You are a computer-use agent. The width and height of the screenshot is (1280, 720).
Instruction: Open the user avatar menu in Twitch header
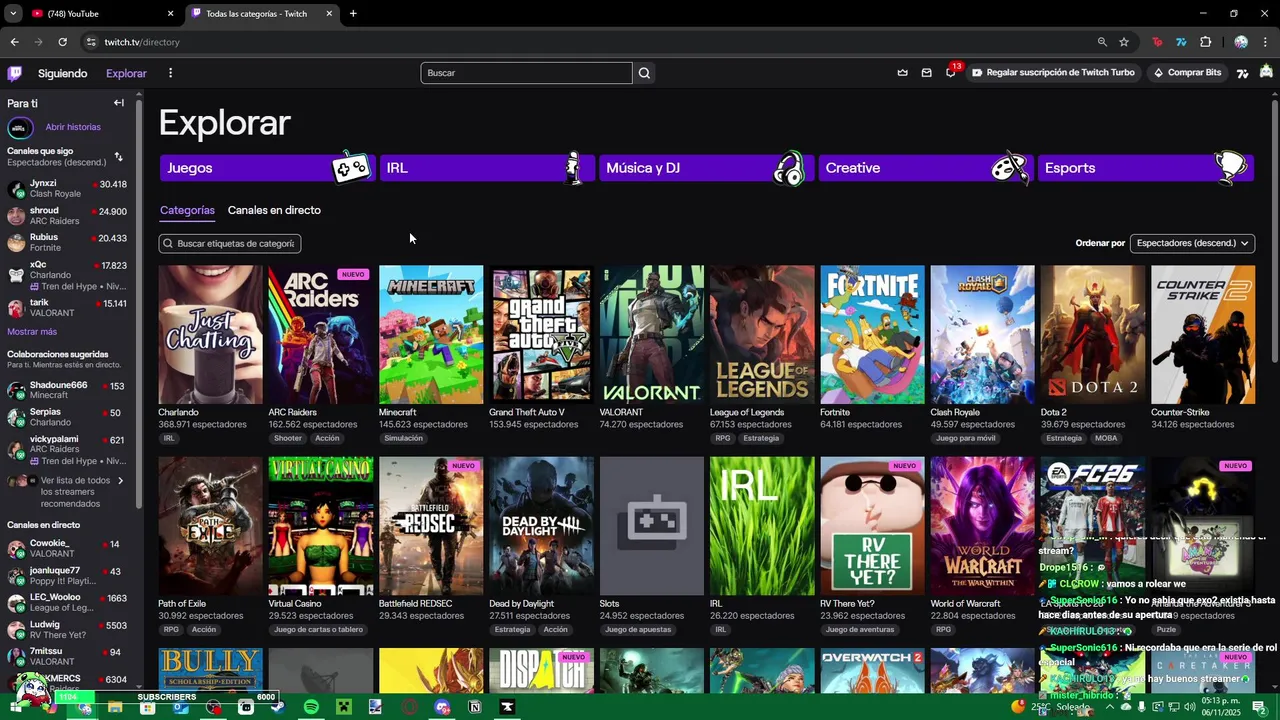click(1266, 72)
